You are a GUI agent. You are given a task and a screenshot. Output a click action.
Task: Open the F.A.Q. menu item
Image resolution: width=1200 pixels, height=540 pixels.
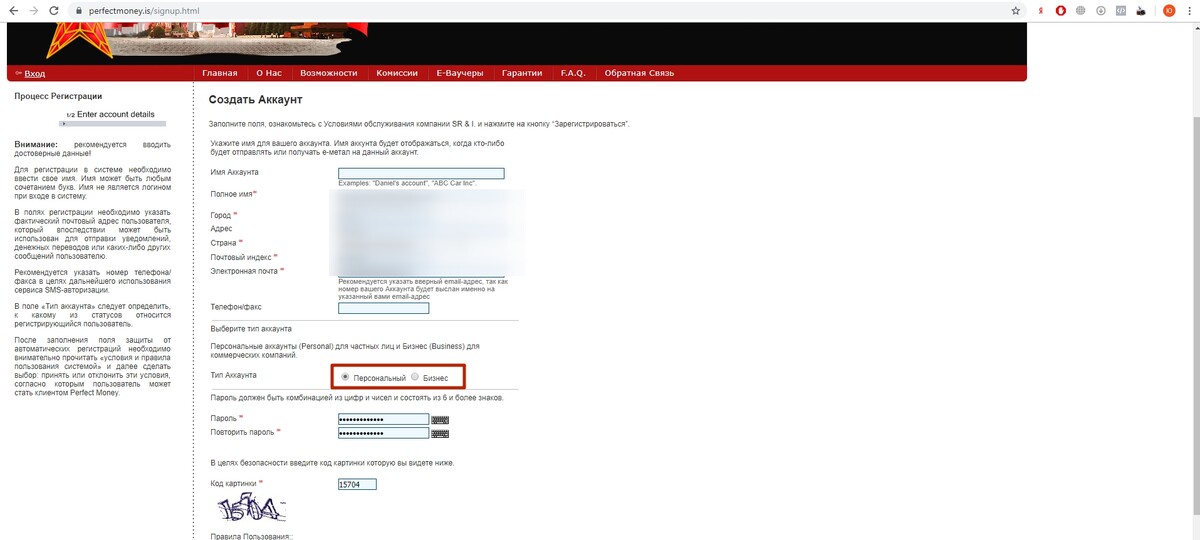click(x=573, y=73)
